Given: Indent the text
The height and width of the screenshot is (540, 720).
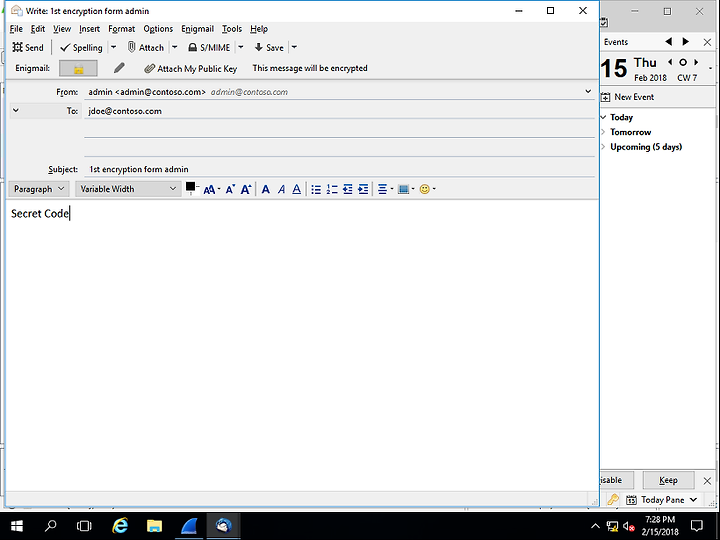Looking at the screenshot, I should pos(363,189).
